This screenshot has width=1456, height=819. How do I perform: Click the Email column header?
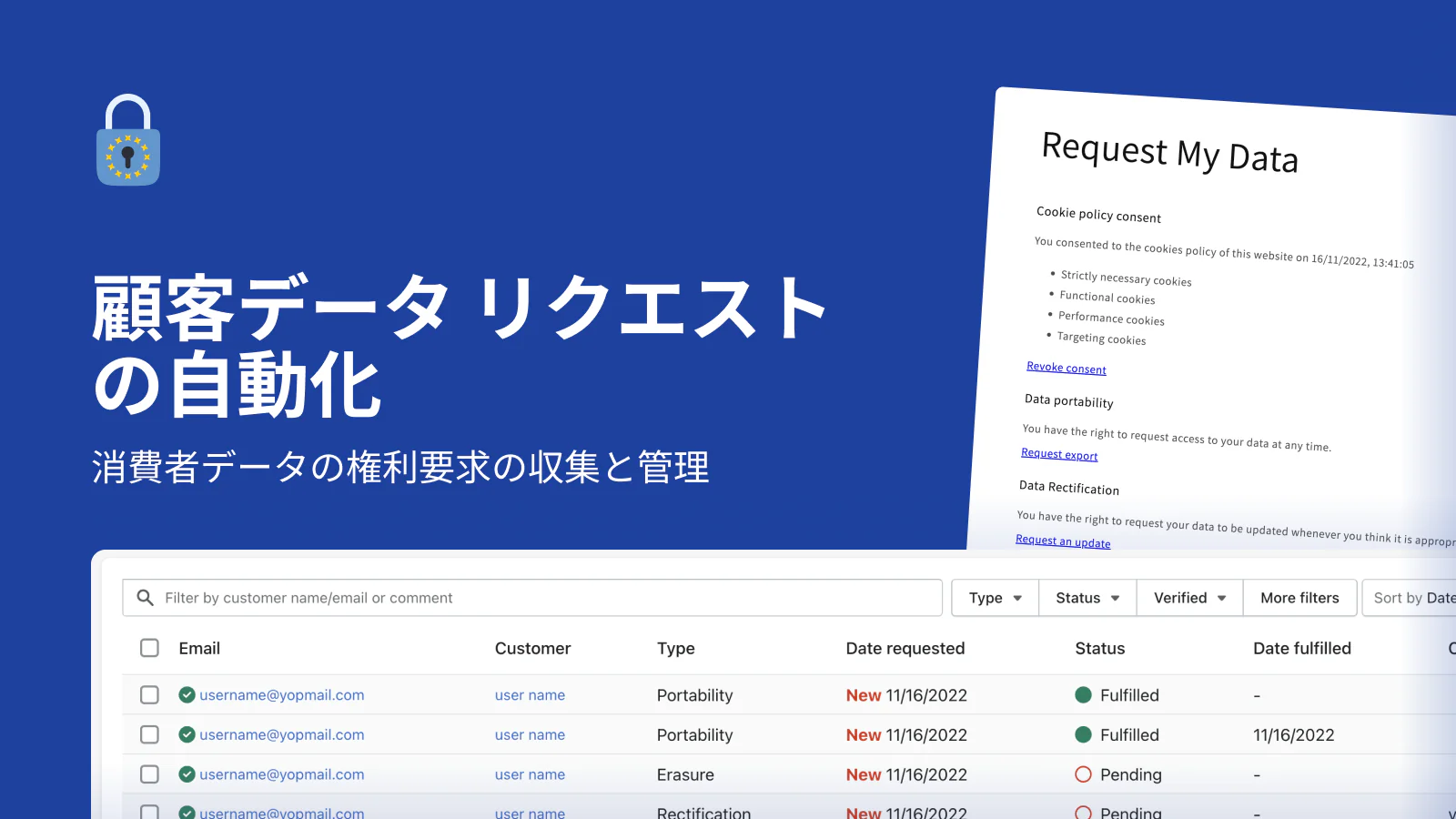click(199, 648)
